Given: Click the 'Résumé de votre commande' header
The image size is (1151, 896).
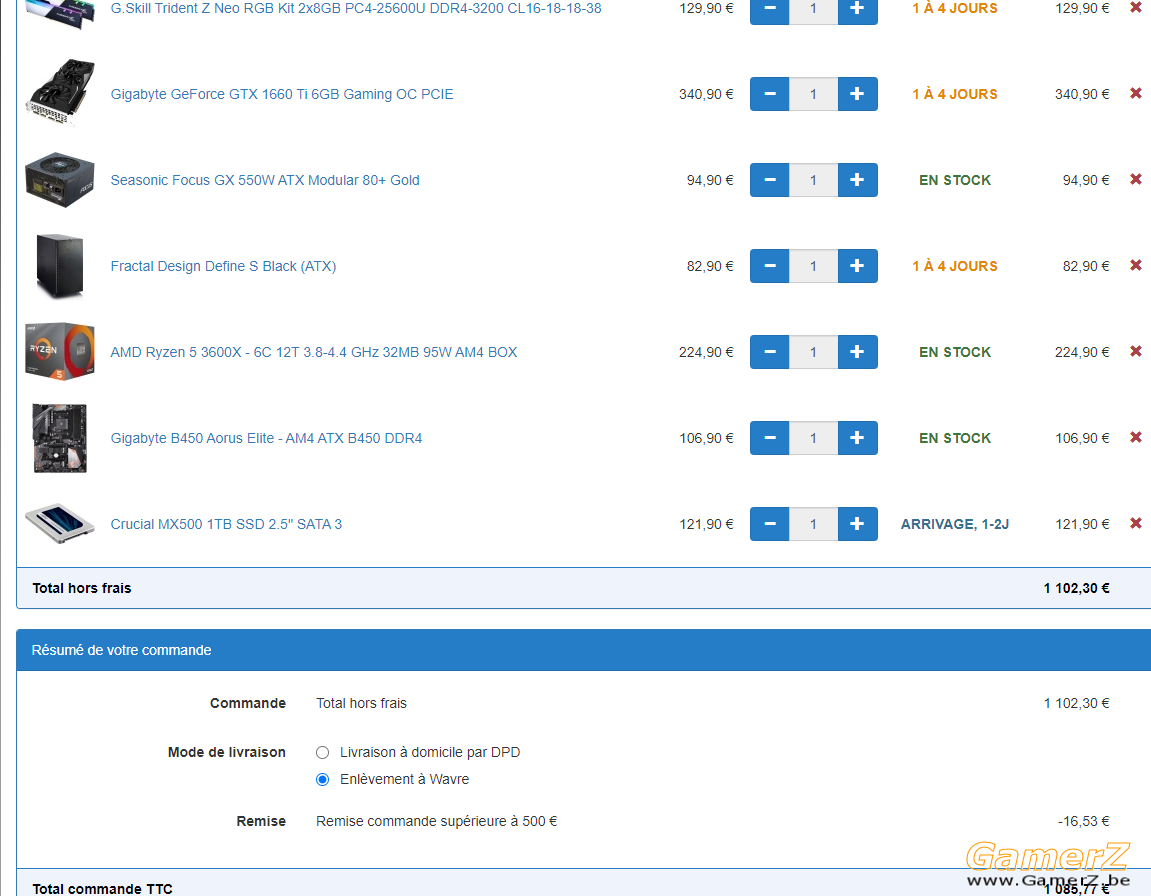Looking at the screenshot, I should point(121,650).
